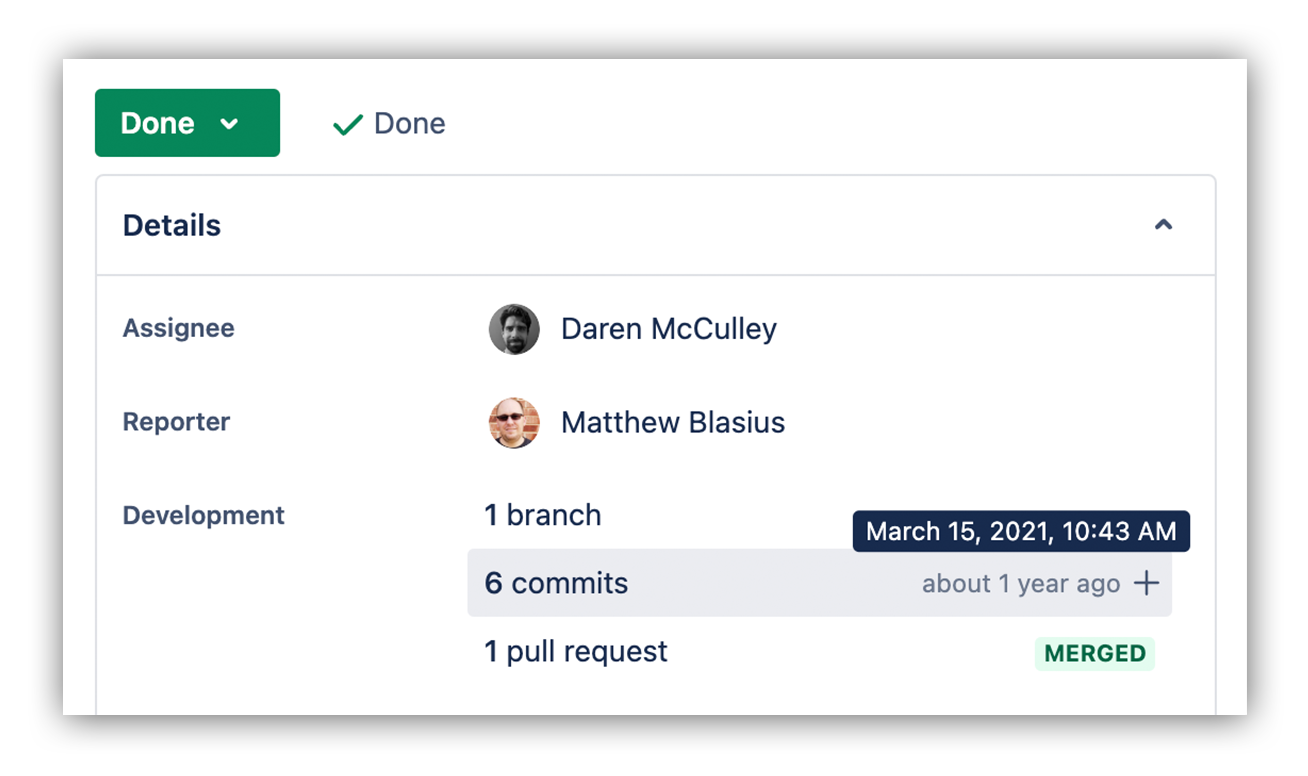Open the 1 branch development link

543,515
